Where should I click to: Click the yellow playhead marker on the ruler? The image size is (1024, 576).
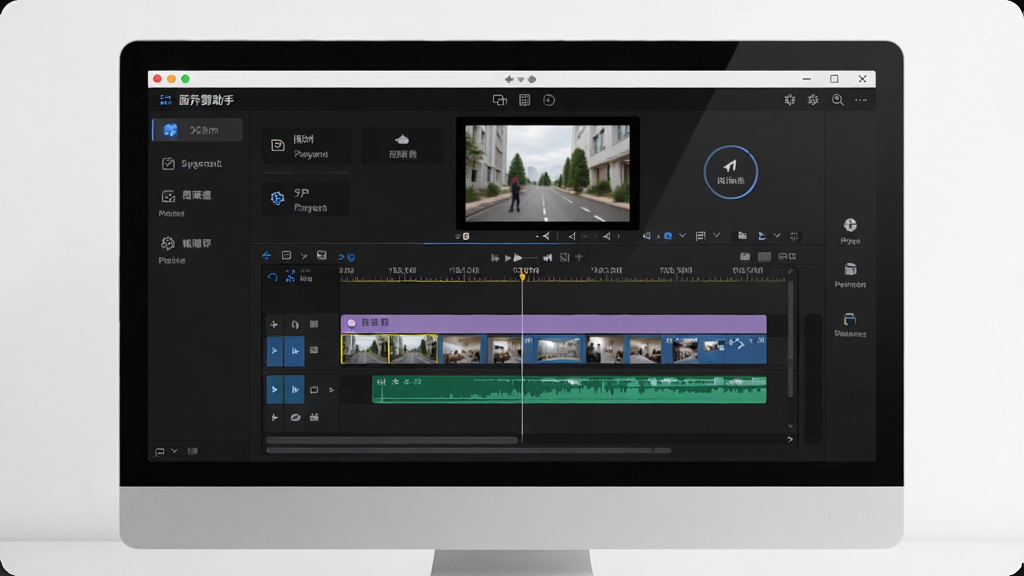point(522,277)
